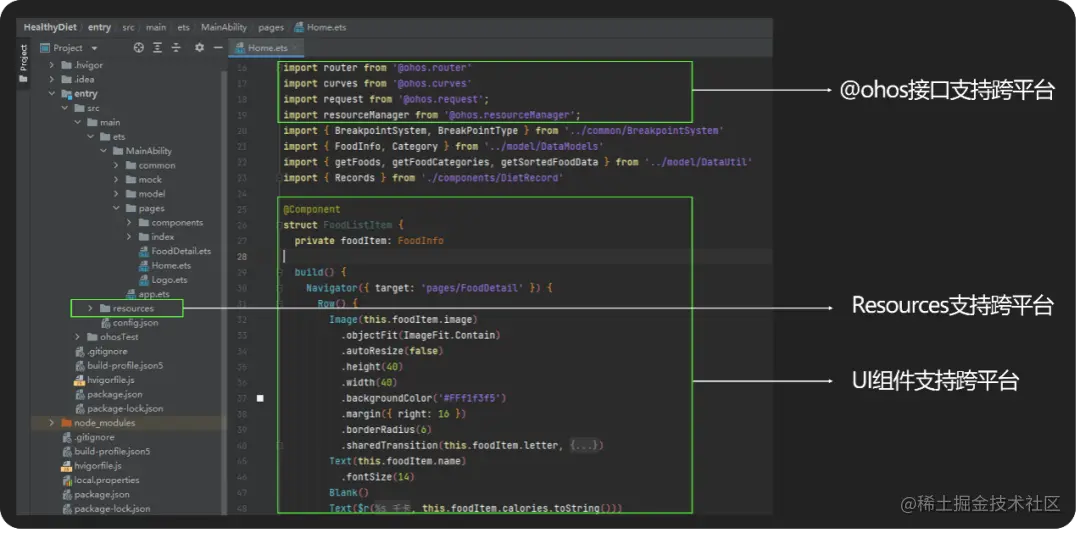This screenshot has width=1080, height=533.
Task: Click the MainAbility folder icon
Action: (x=118, y=151)
